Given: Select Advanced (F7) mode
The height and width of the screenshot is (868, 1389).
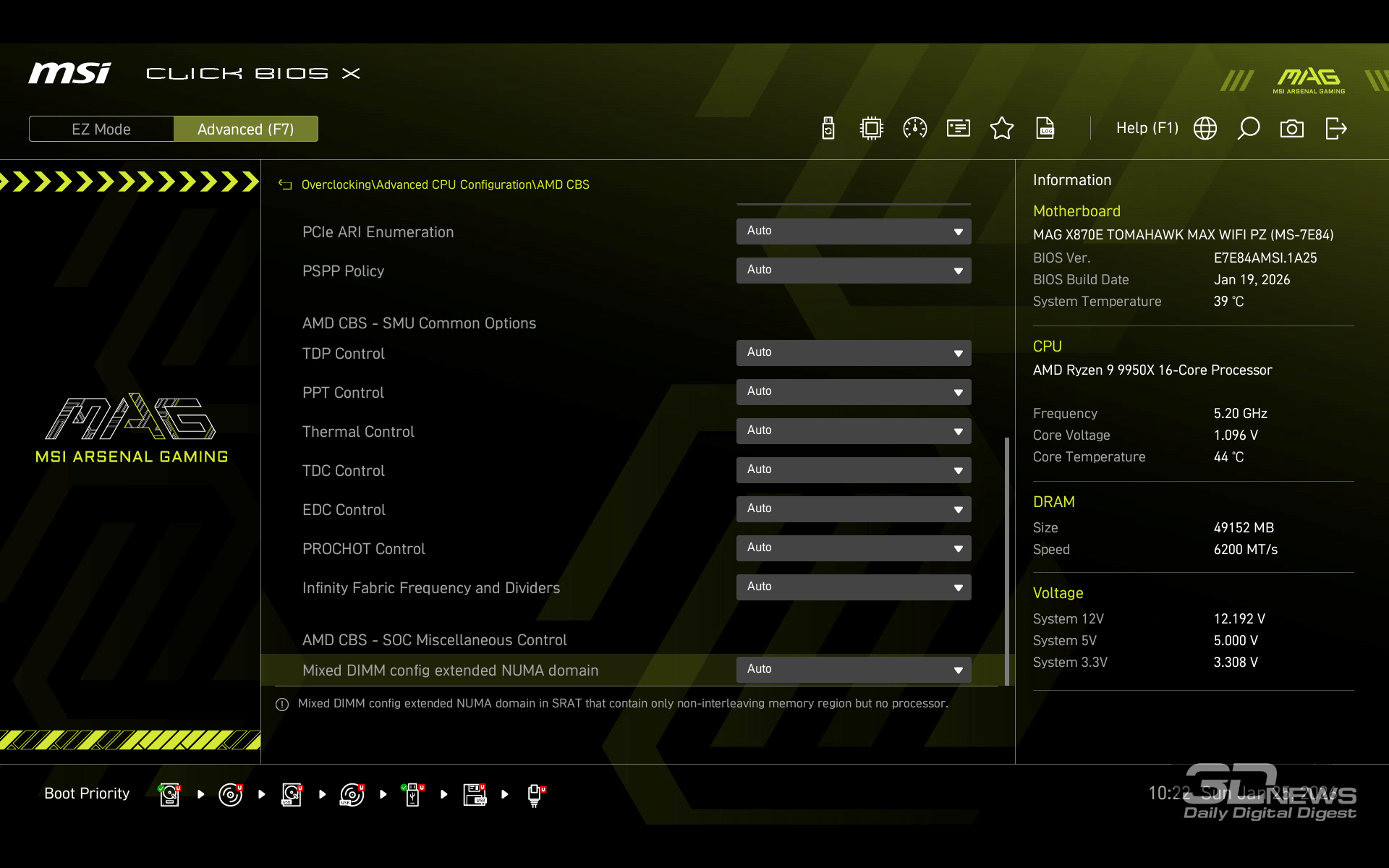Looking at the screenshot, I should (245, 129).
